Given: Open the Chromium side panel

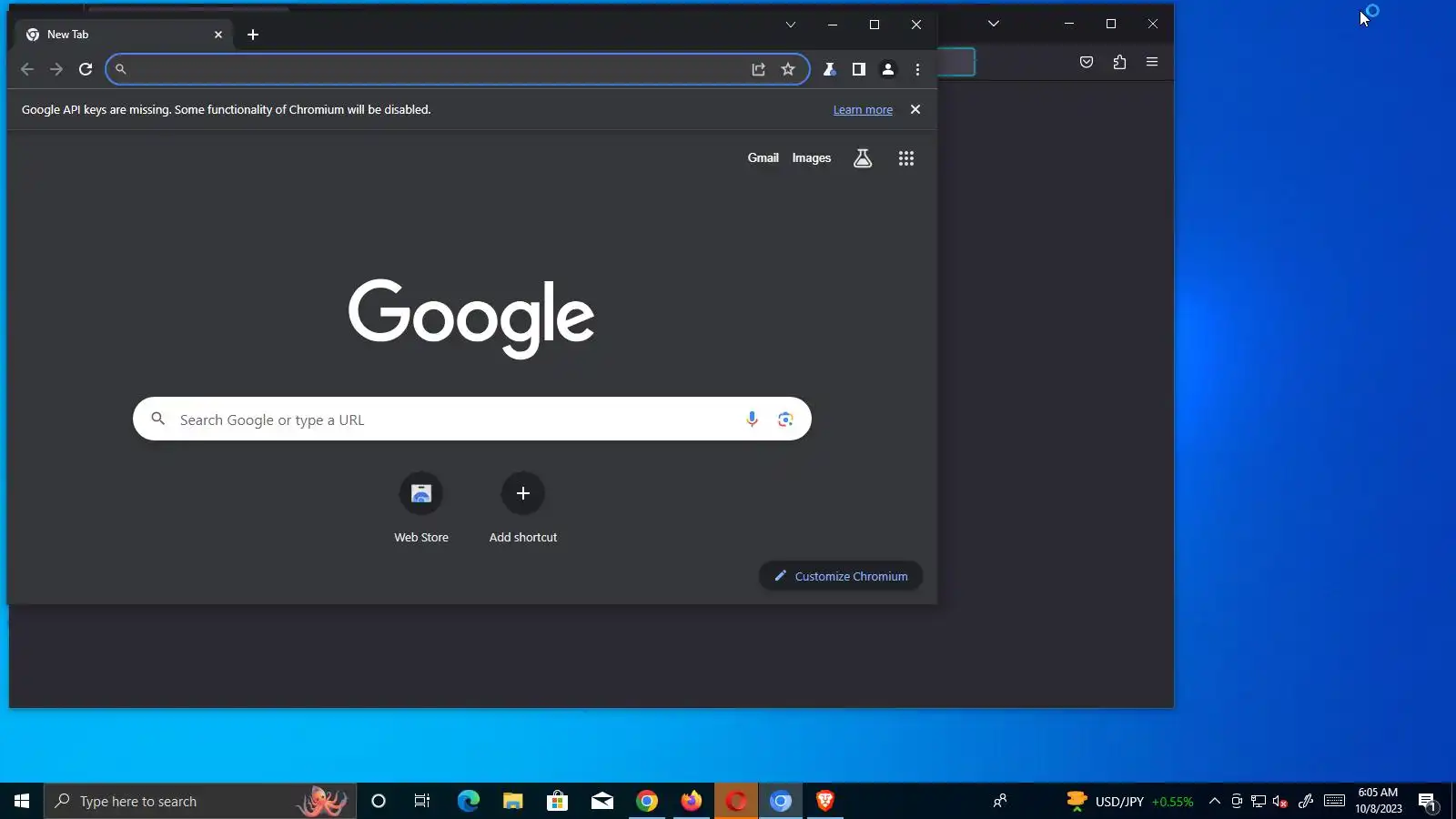Looking at the screenshot, I should [x=858, y=69].
